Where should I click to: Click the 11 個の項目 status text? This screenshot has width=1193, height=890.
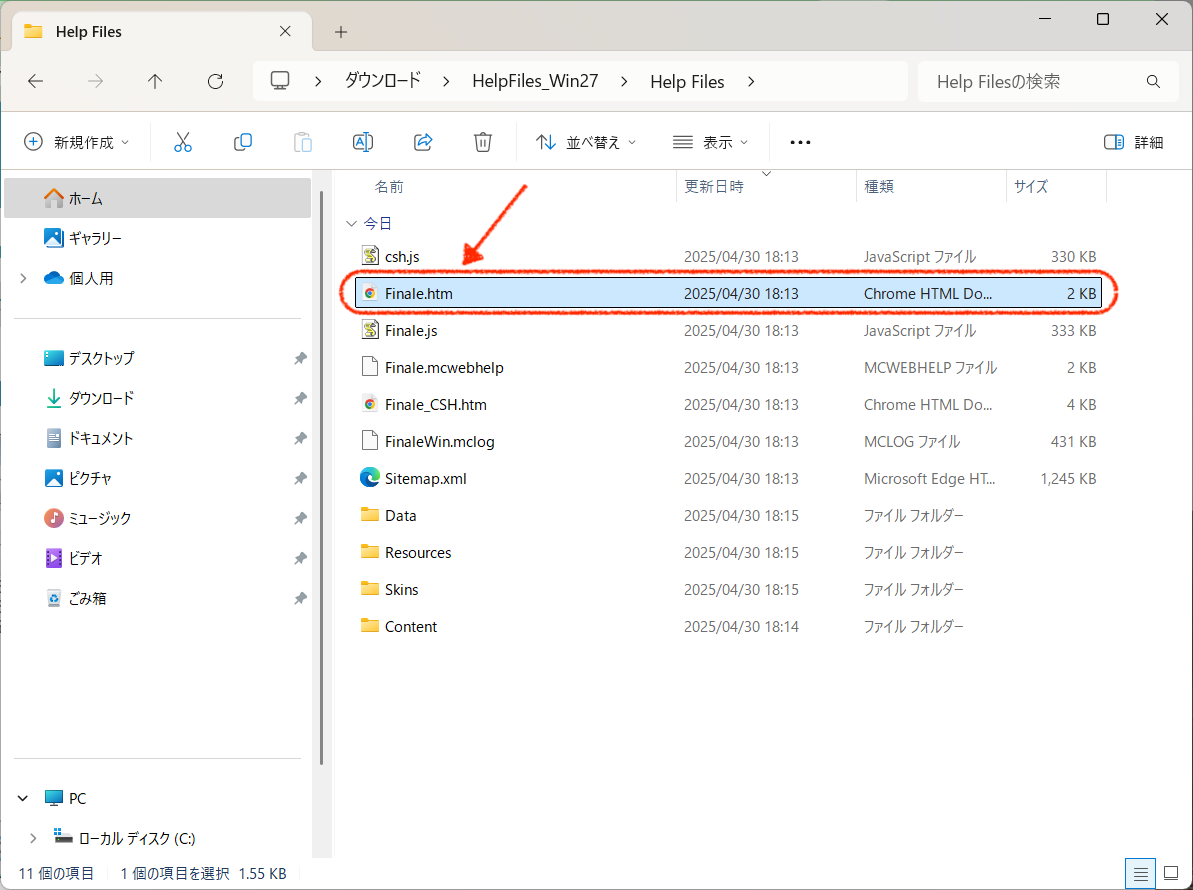coord(56,873)
